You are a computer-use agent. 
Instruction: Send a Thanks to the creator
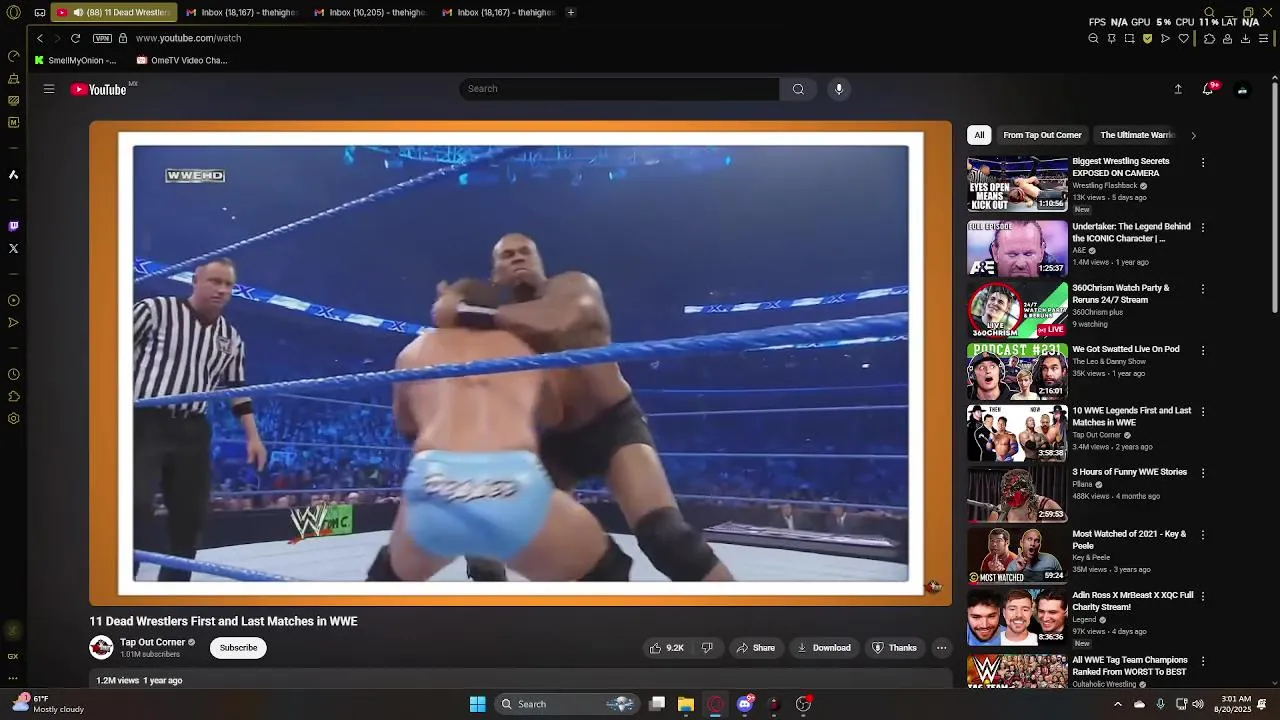894,648
